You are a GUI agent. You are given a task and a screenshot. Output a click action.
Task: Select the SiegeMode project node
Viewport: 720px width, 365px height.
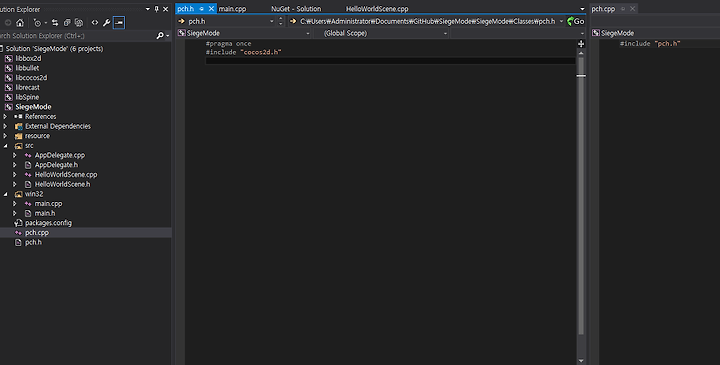34,107
